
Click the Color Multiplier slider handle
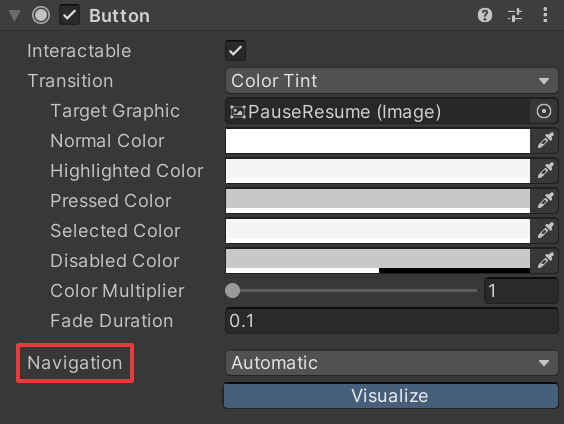232,291
